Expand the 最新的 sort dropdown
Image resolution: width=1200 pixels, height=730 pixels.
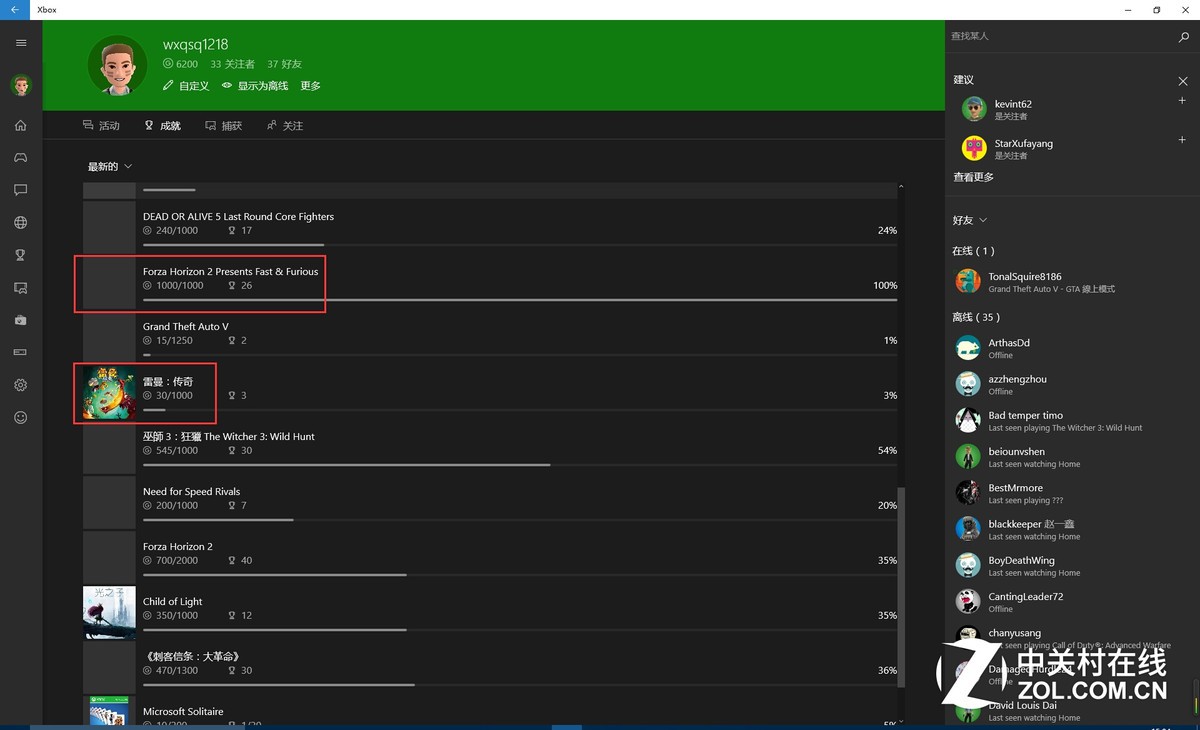pos(110,167)
